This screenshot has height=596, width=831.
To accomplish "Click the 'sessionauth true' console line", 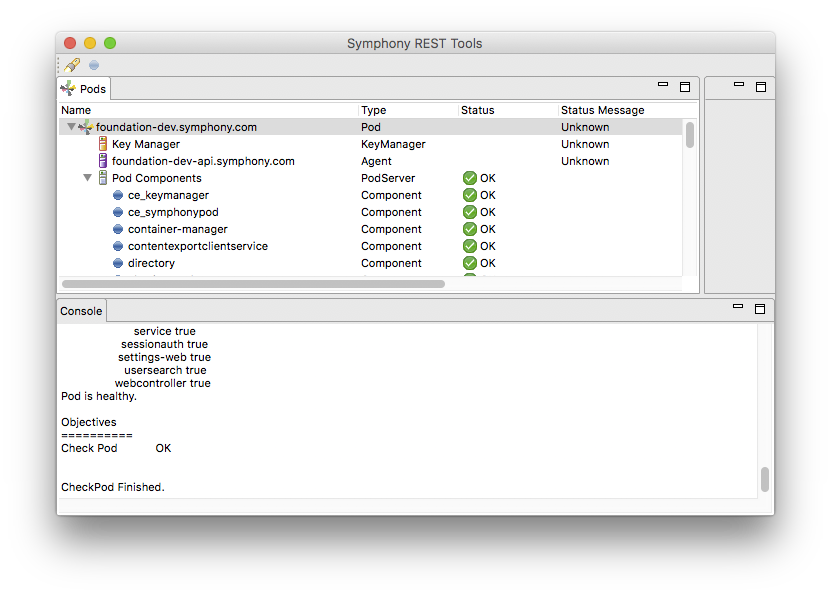I will [164, 344].
